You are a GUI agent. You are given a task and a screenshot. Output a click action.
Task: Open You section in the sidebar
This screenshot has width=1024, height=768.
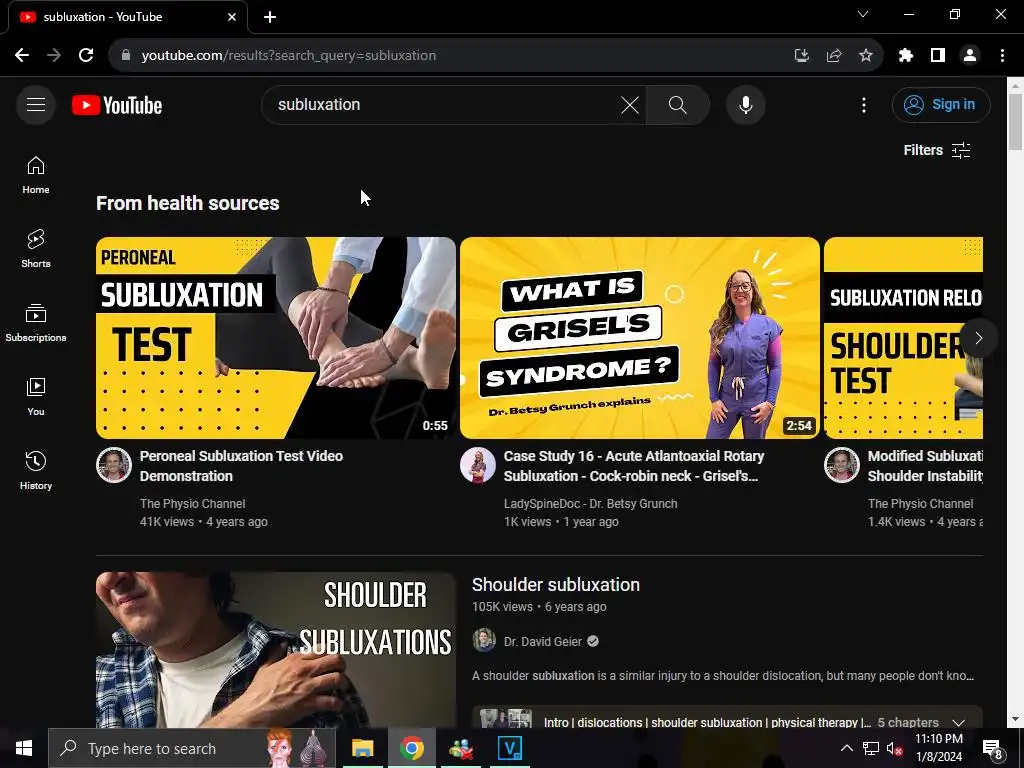coord(36,396)
